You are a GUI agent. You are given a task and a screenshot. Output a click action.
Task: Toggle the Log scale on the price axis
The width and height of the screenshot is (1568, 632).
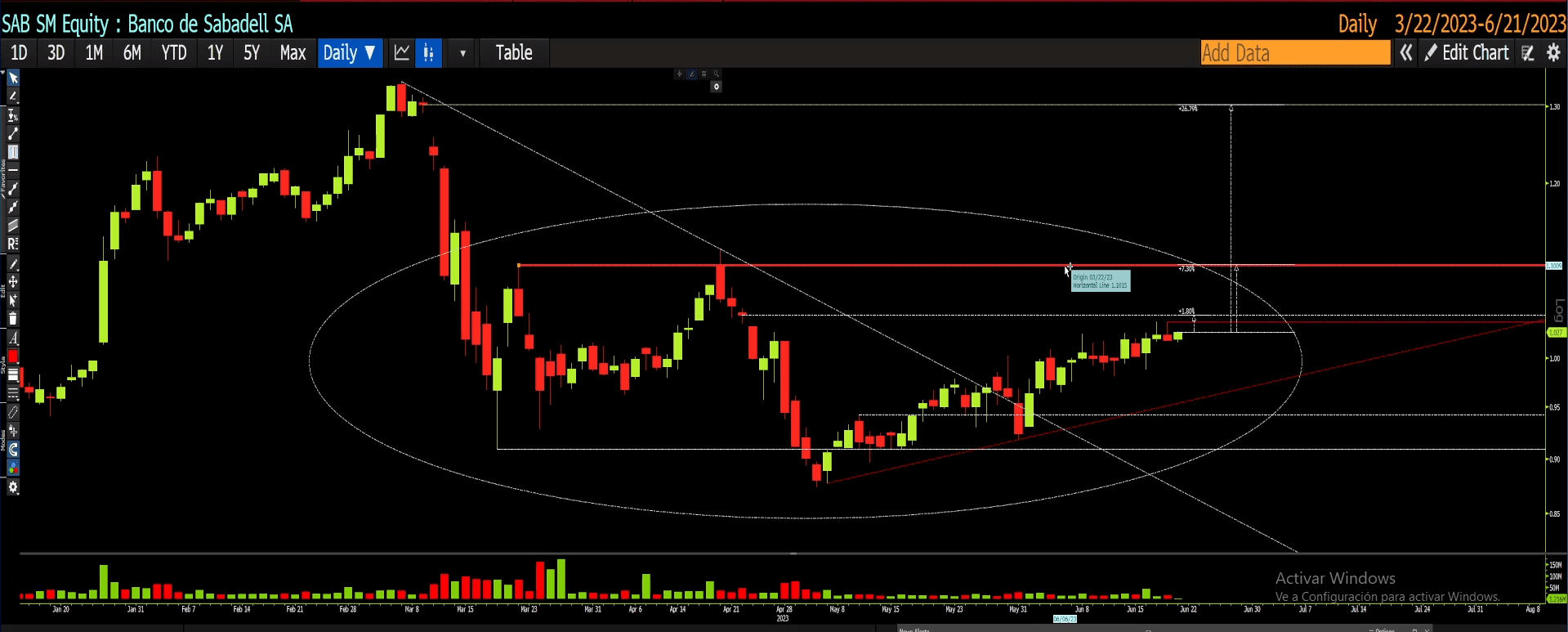(1559, 311)
